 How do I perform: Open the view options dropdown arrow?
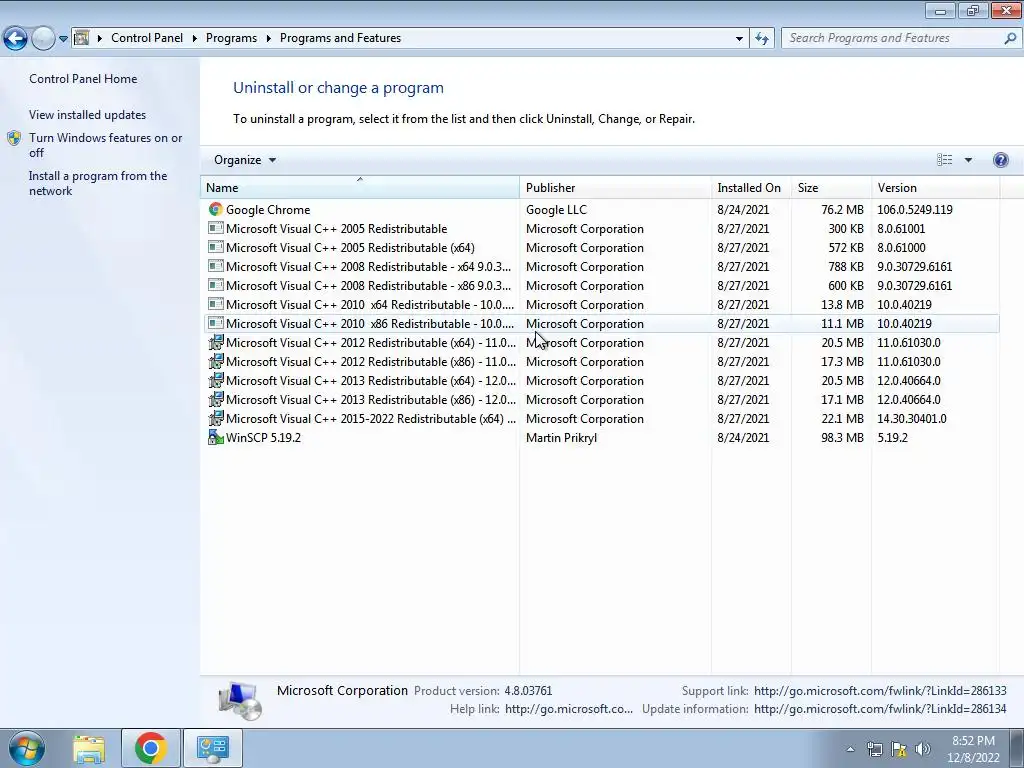968,160
